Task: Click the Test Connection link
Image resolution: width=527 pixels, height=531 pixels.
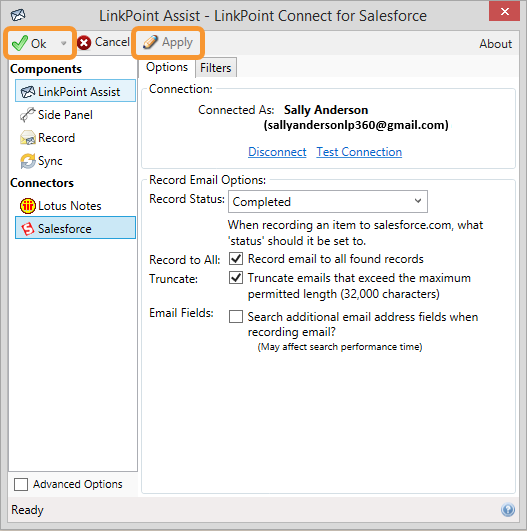Action: click(359, 152)
